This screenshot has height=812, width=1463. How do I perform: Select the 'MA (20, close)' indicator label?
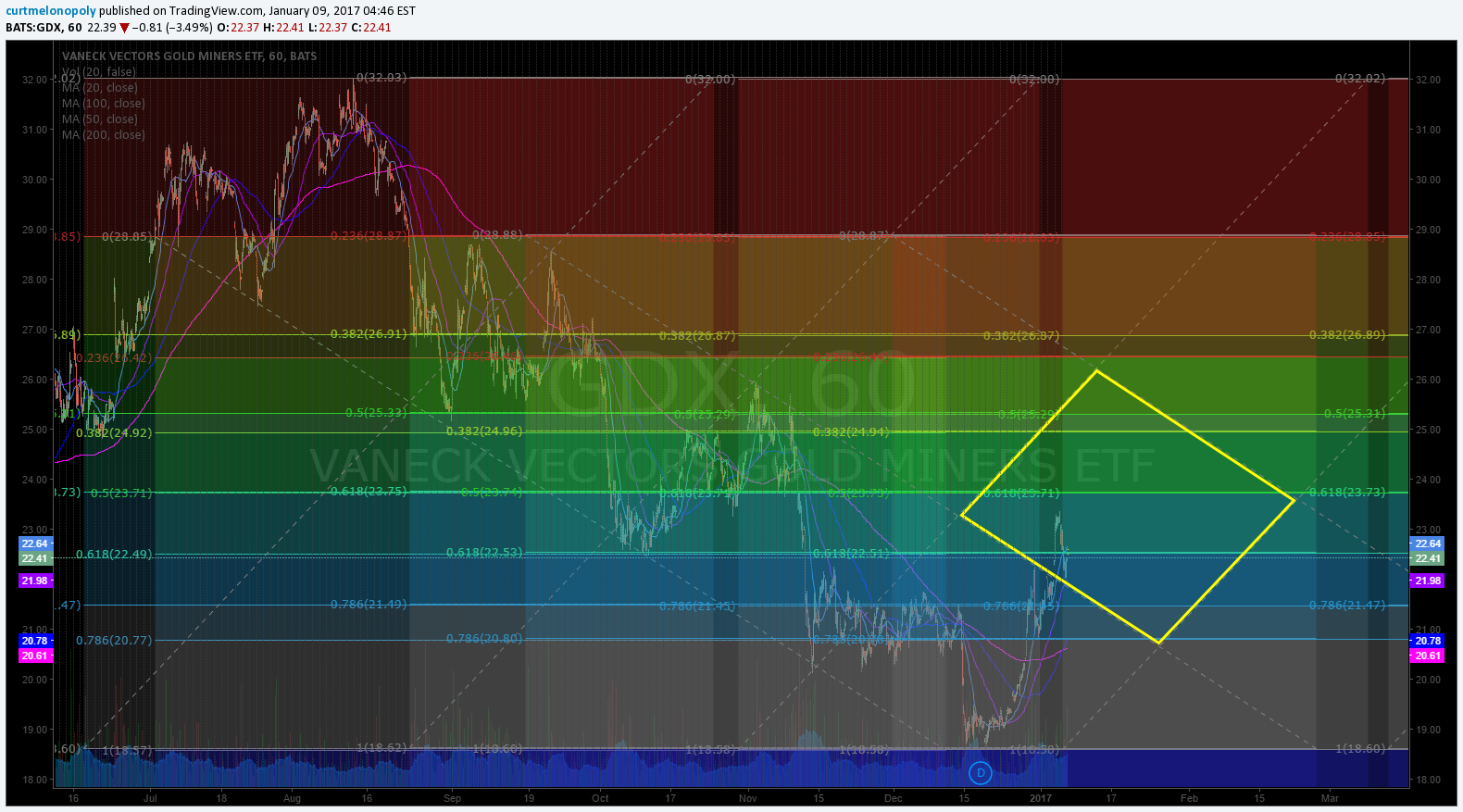pos(99,87)
